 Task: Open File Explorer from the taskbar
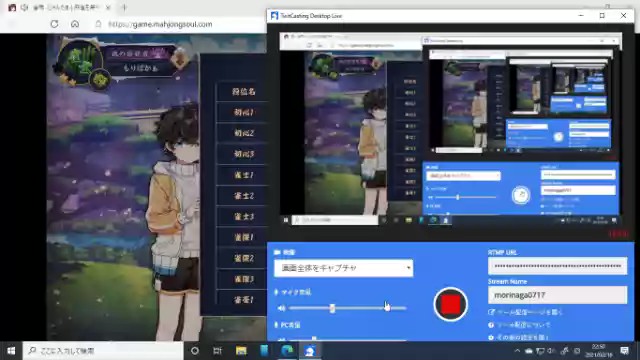point(241,351)
